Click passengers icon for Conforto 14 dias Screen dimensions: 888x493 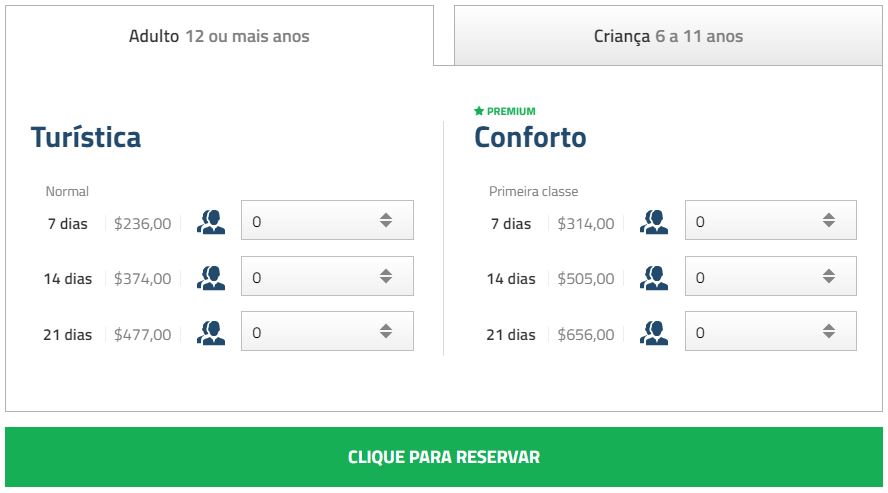point(654,278)
